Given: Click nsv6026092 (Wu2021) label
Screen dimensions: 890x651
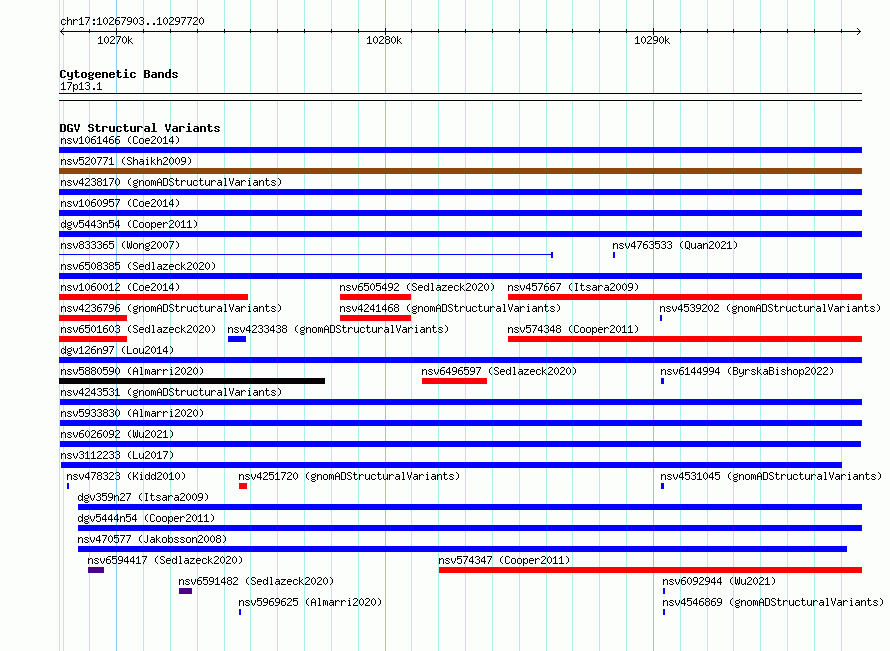Looking at the screenshot, I should [117, 434].
